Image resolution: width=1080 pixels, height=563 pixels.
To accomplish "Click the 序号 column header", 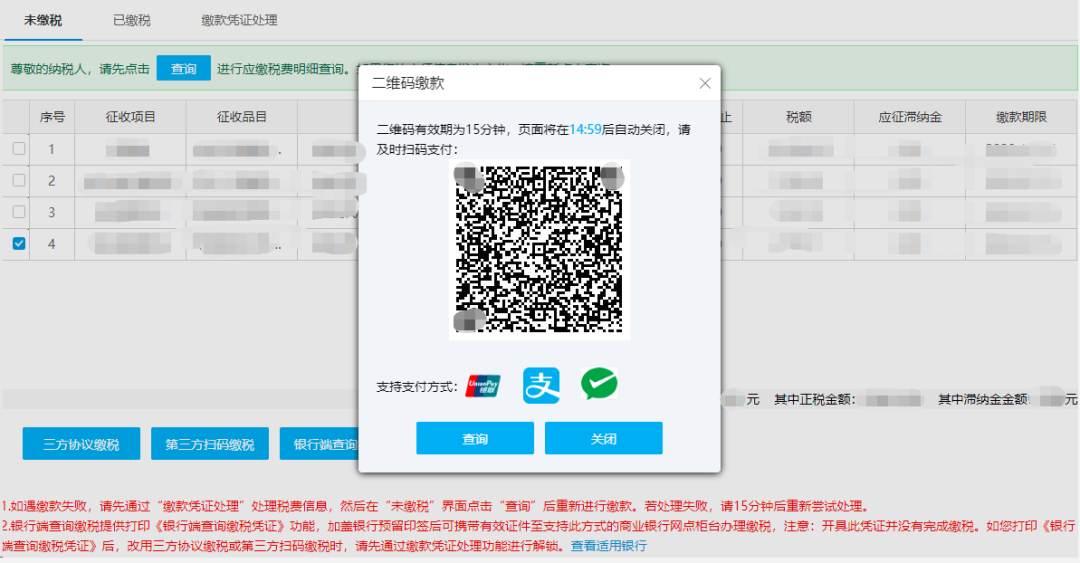I will click(52, 117).
